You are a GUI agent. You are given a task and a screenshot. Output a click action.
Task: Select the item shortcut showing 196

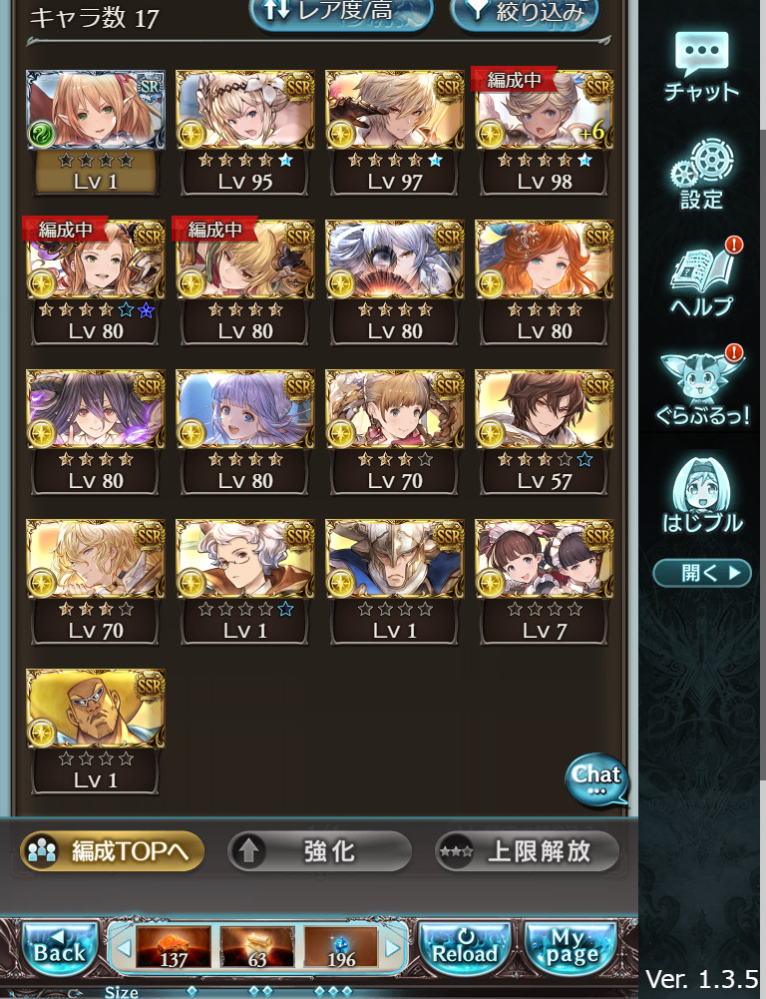click(341, 948)
